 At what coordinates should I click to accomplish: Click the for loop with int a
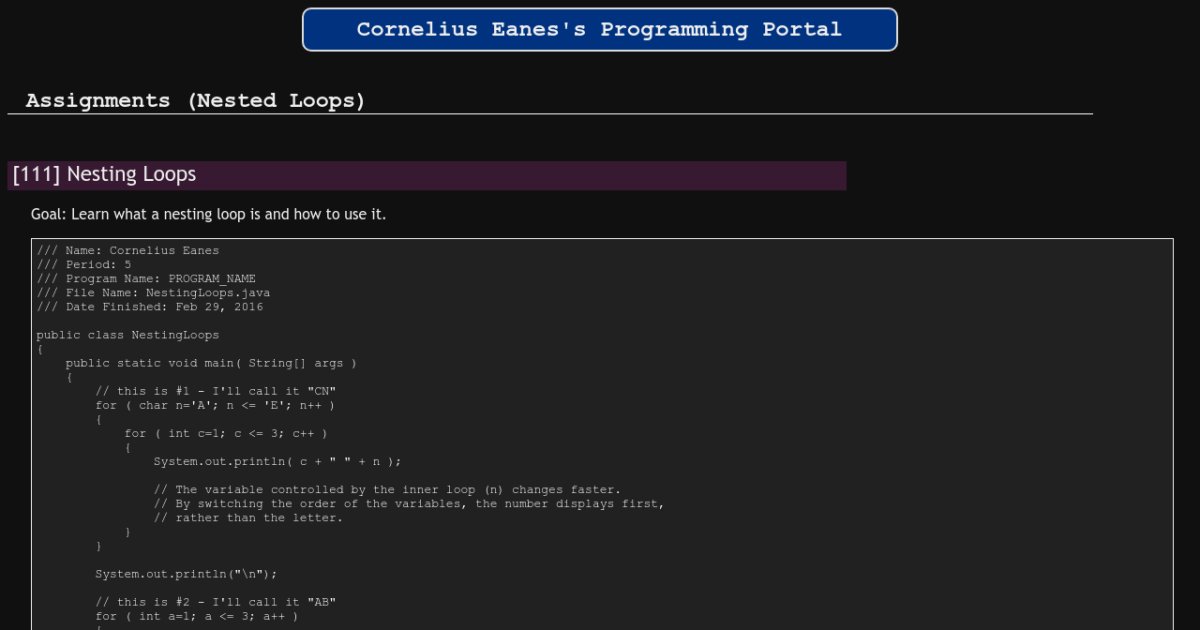click(197, 616)
